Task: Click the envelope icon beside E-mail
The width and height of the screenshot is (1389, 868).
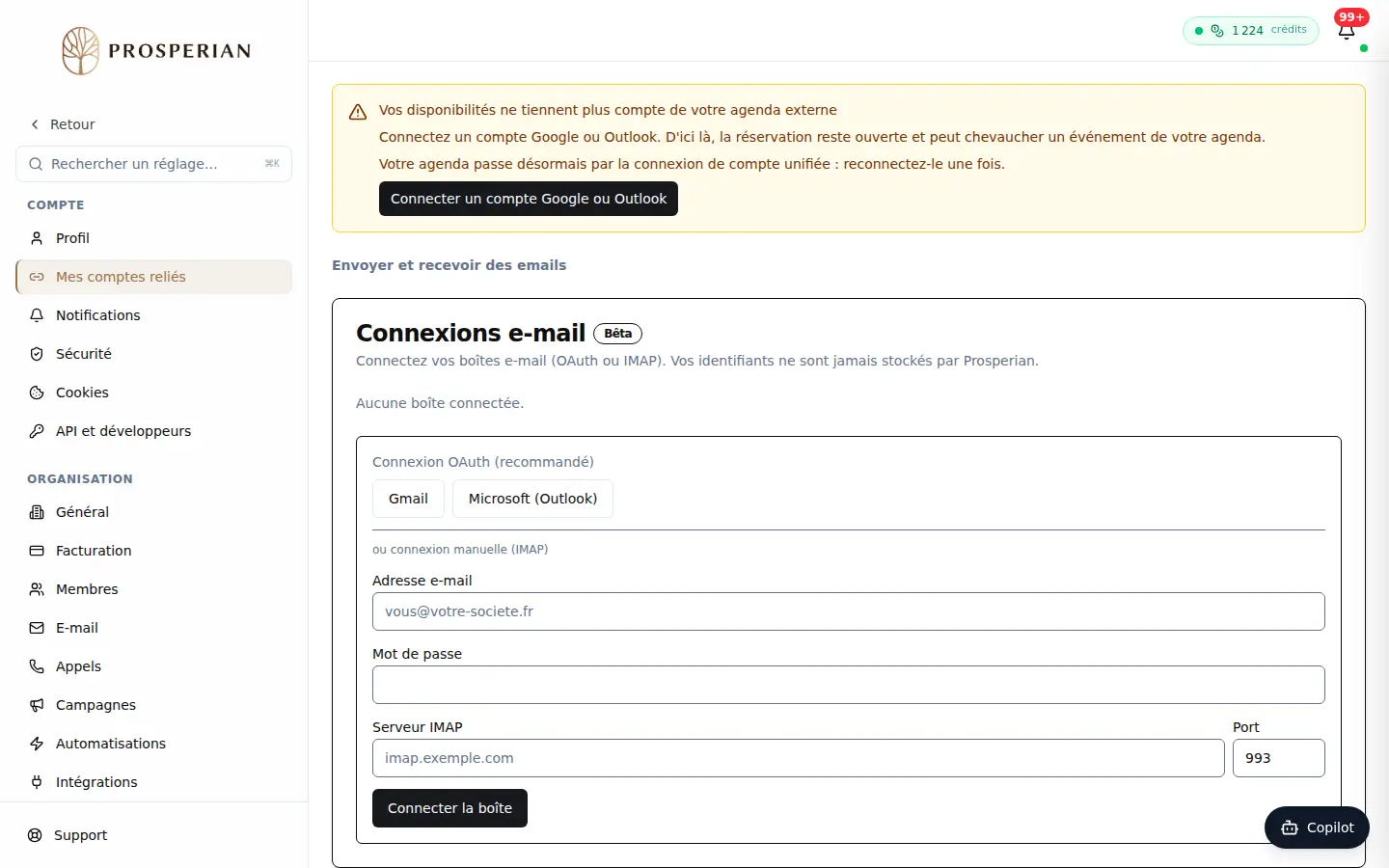Action: click(x=37, y=628)
